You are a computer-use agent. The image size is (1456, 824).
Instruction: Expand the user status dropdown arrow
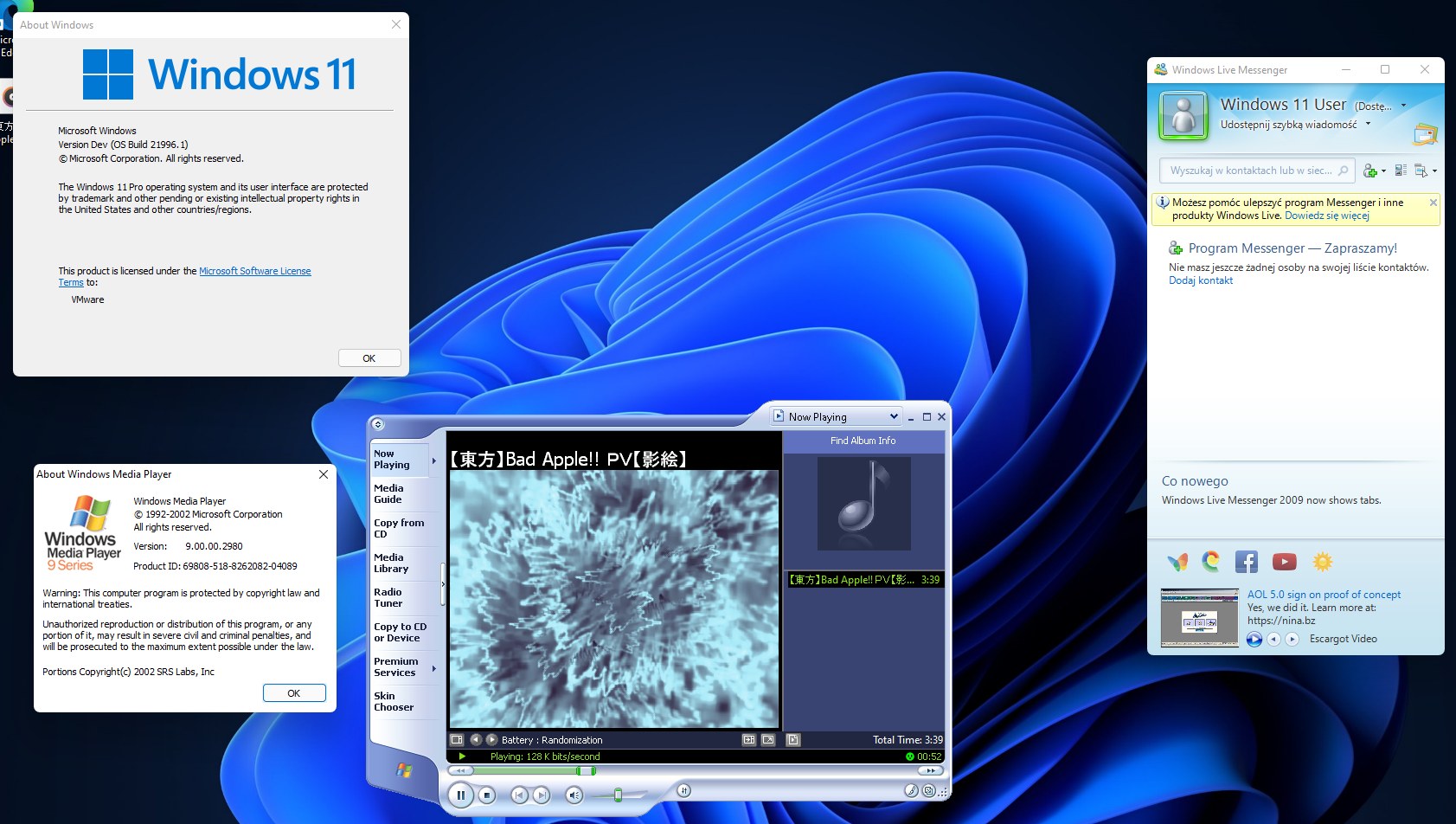click(1403, 106)
